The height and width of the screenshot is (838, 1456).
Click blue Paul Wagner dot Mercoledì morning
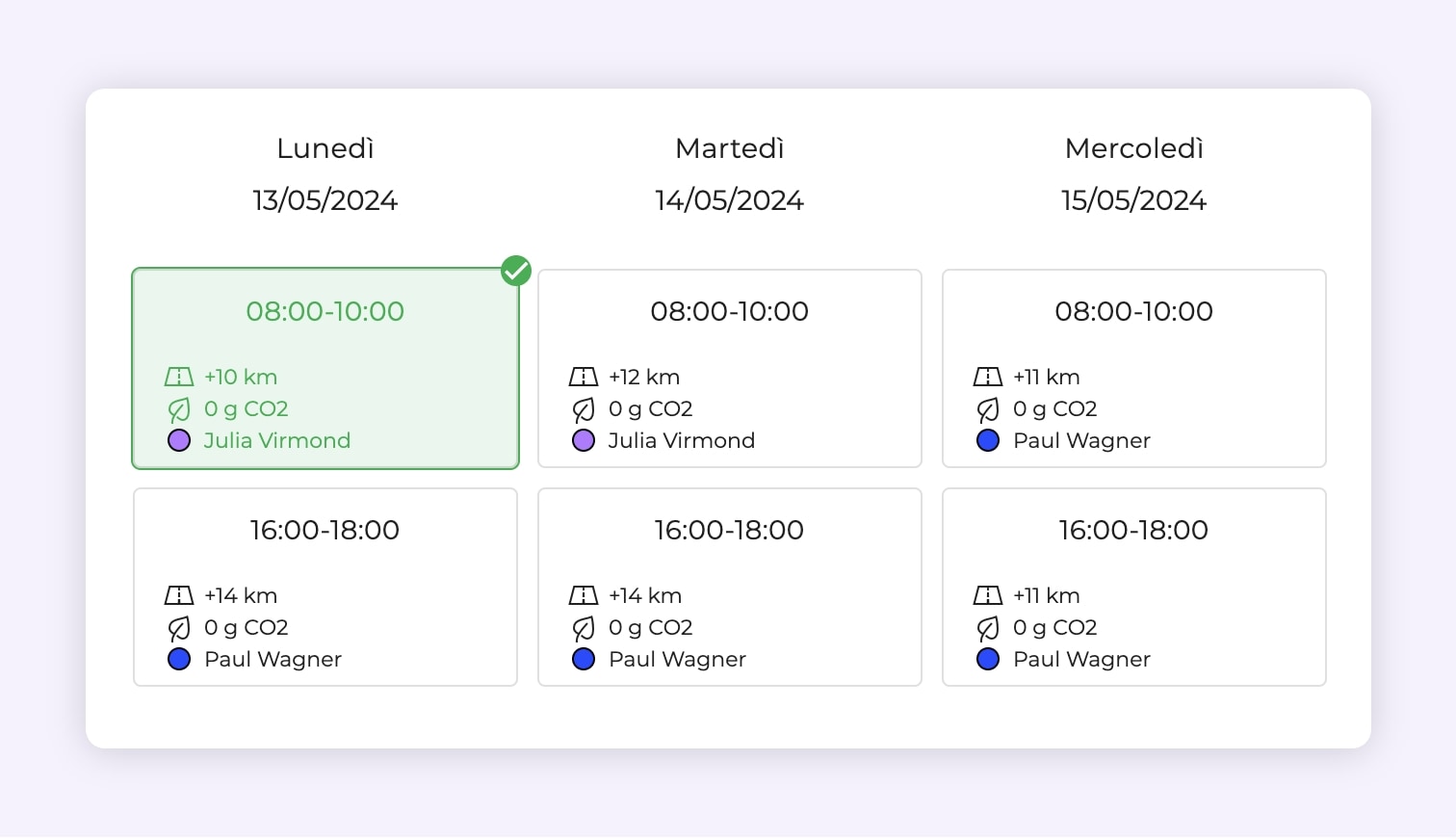click(x=988, y=441)
